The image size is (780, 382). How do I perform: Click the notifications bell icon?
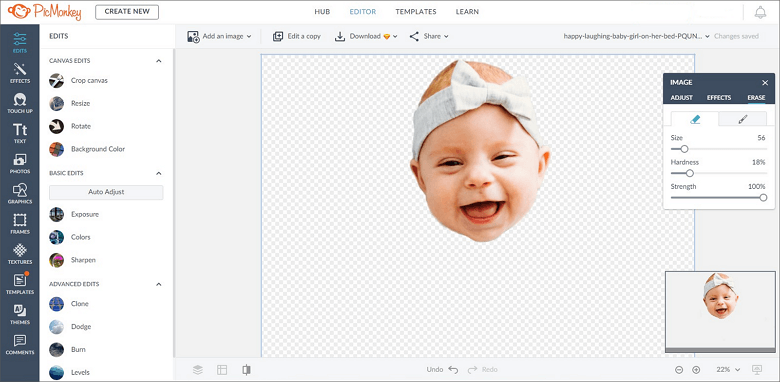pyautogui.click(x=760, y=12)
